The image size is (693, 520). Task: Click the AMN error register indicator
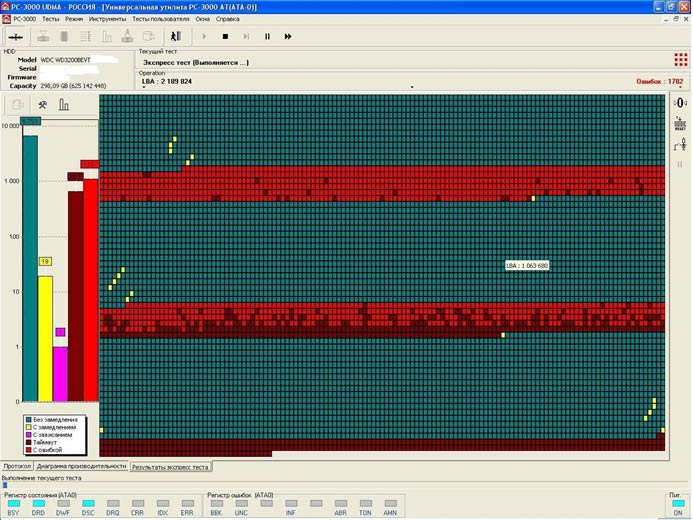390,504
